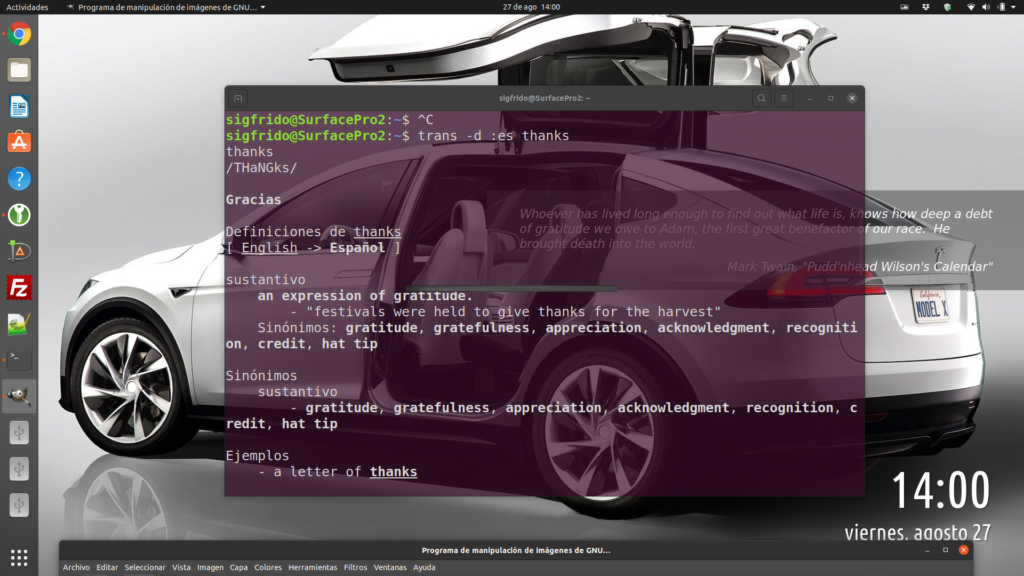1024x576 pixels.
Task: Expand the GIMP app menu in top bar
Action: (x=166, y=7)
